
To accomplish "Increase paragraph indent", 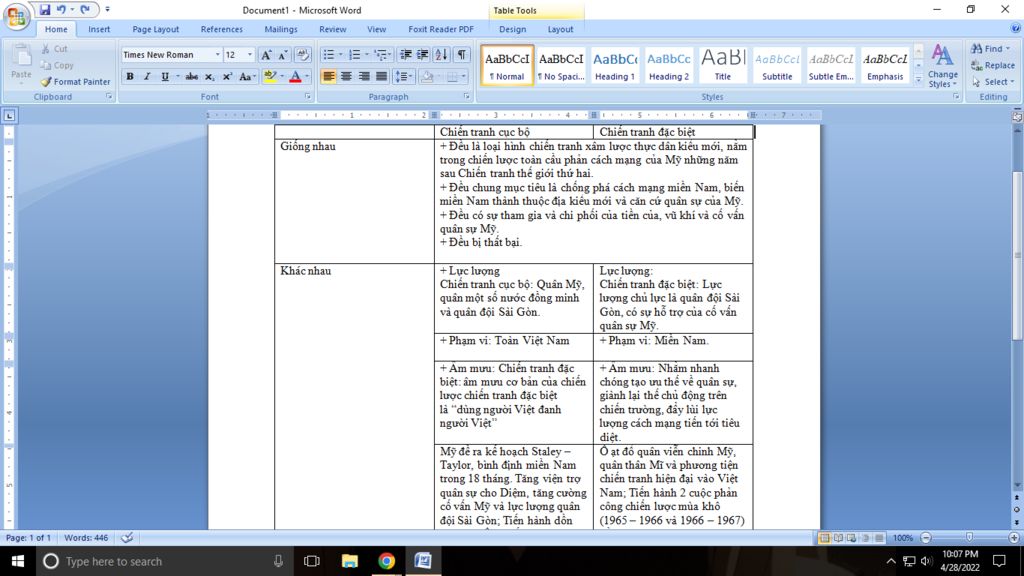I will (423, 55).
